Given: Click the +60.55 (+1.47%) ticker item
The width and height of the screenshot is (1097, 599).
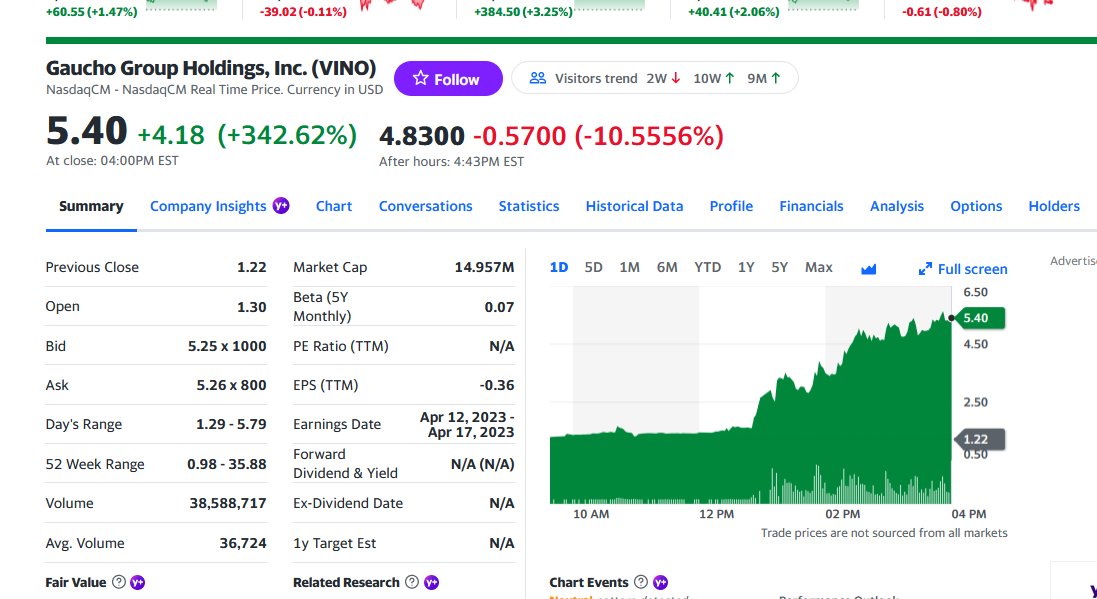Looking at the screenshot, I should [92, 12].
